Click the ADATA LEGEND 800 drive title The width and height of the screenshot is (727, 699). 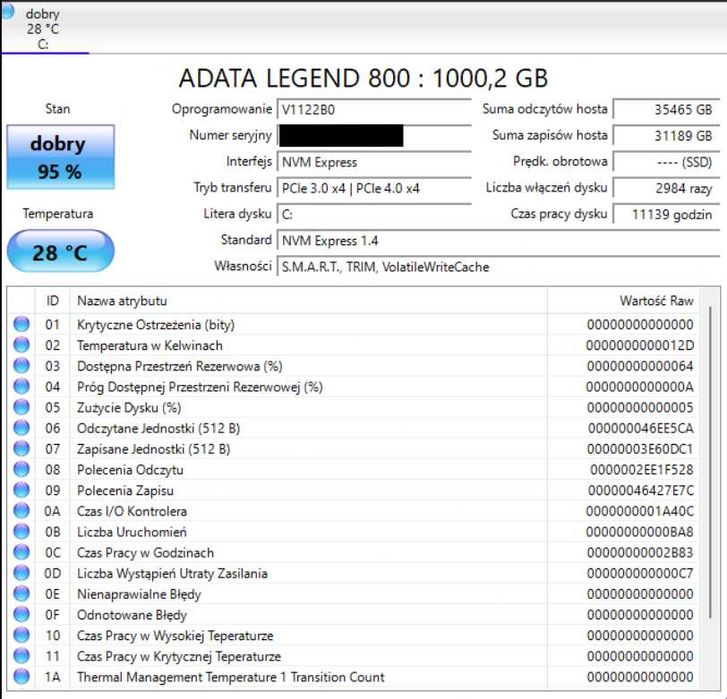click(x=363, y=78)
